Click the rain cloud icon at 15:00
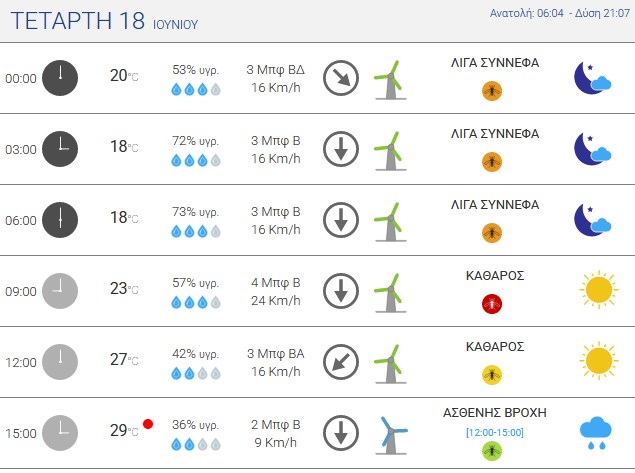 (x=595, y=433)
